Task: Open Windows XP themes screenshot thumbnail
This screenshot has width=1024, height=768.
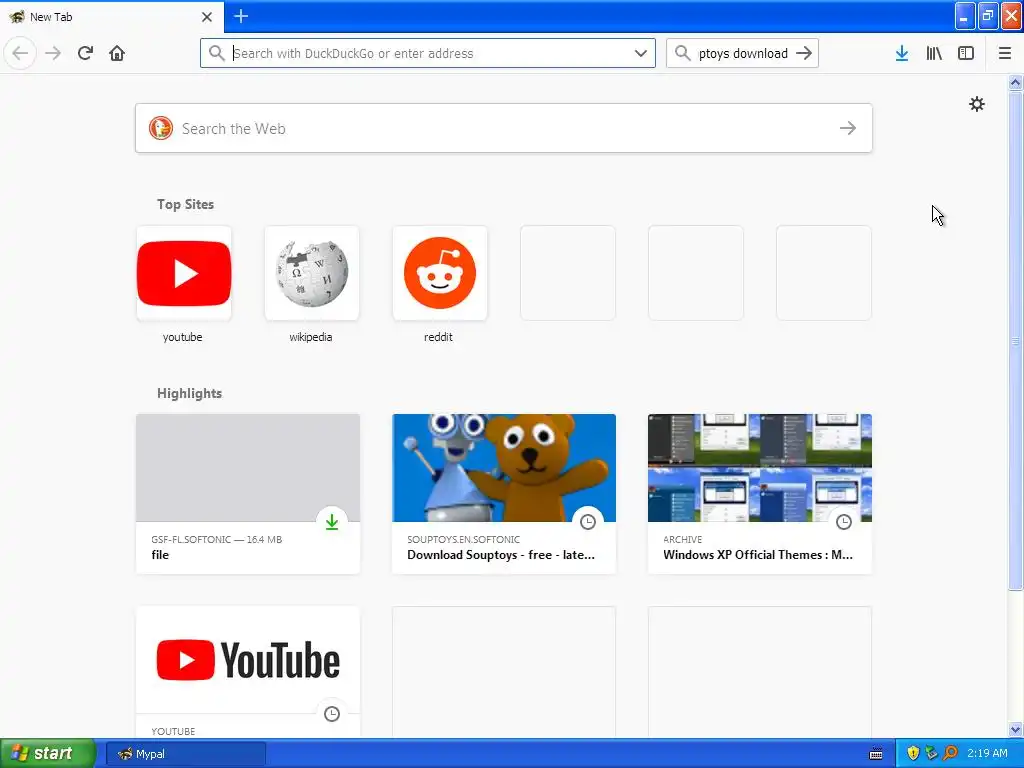Action: [x=760, y=468]
